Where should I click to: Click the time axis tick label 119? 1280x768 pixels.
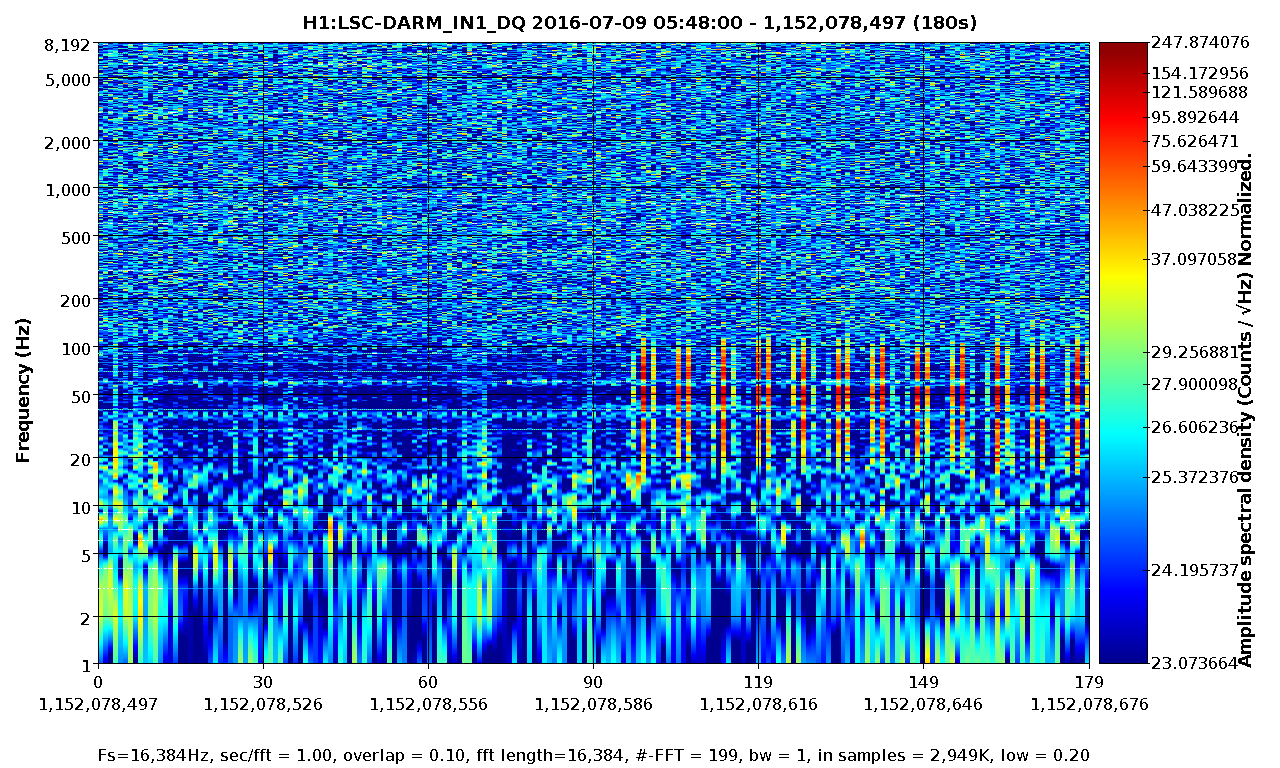click(759, 682)
